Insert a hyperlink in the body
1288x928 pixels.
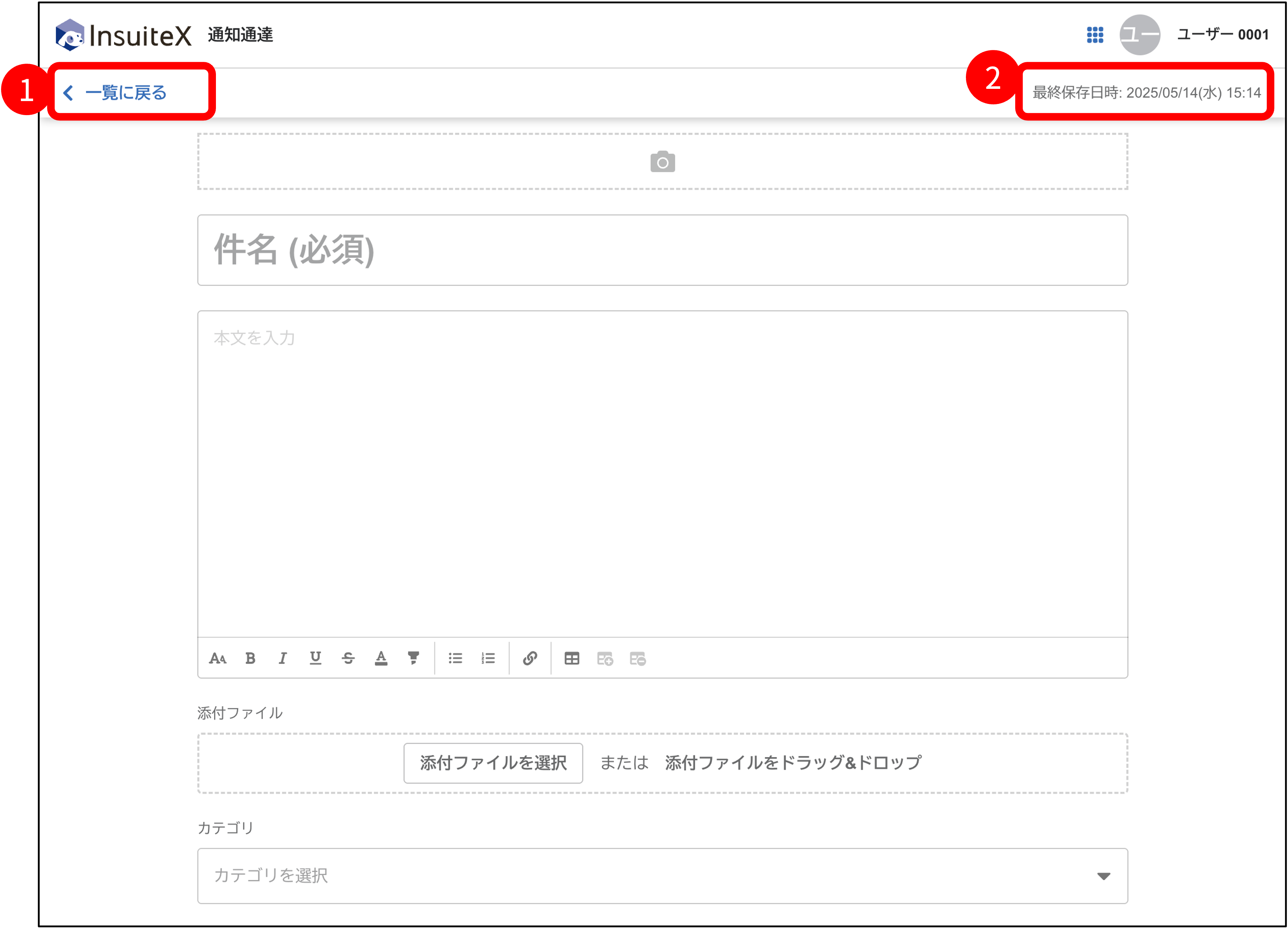pos(530,658)
